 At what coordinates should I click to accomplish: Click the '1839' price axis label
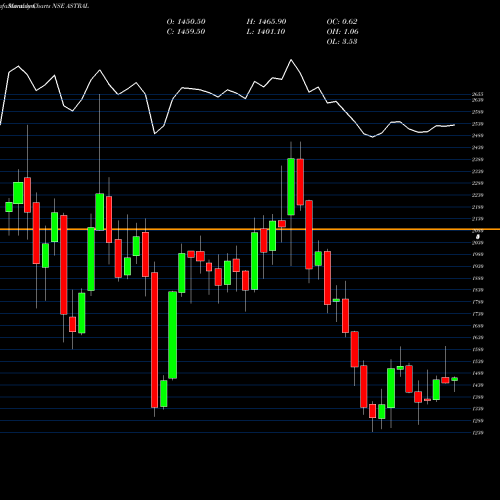(x=478, y=290)
